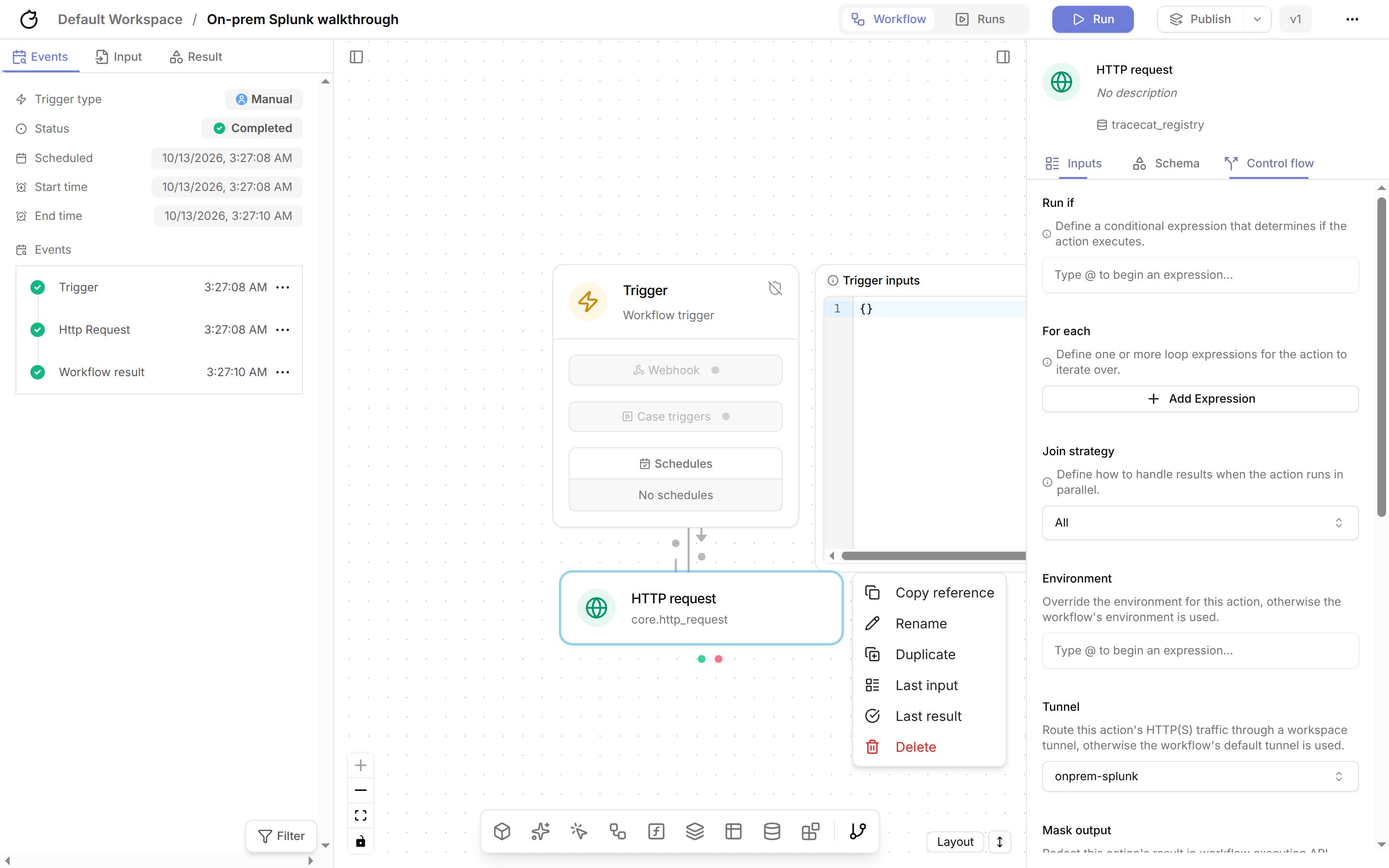Zoom out the canvas with minus button
The width and height of the screenshot is (1389, 868).
click(360, 790)
